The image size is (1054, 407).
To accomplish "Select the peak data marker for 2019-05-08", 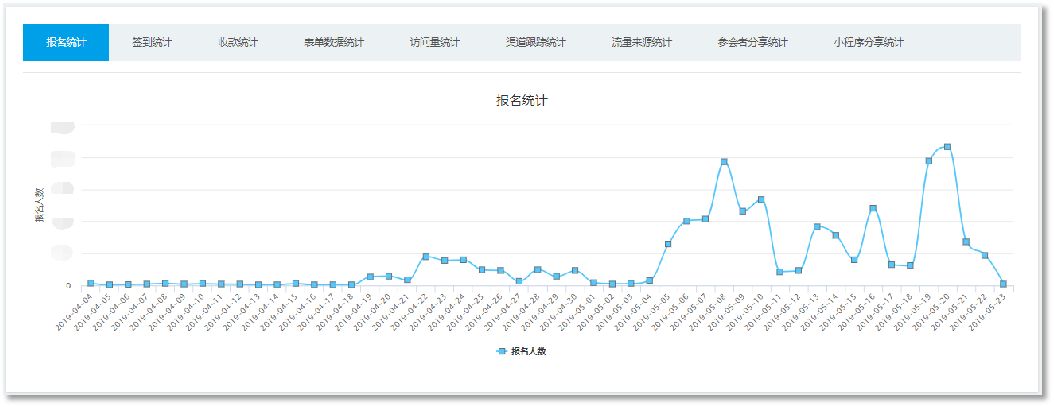I will point(724,161).
